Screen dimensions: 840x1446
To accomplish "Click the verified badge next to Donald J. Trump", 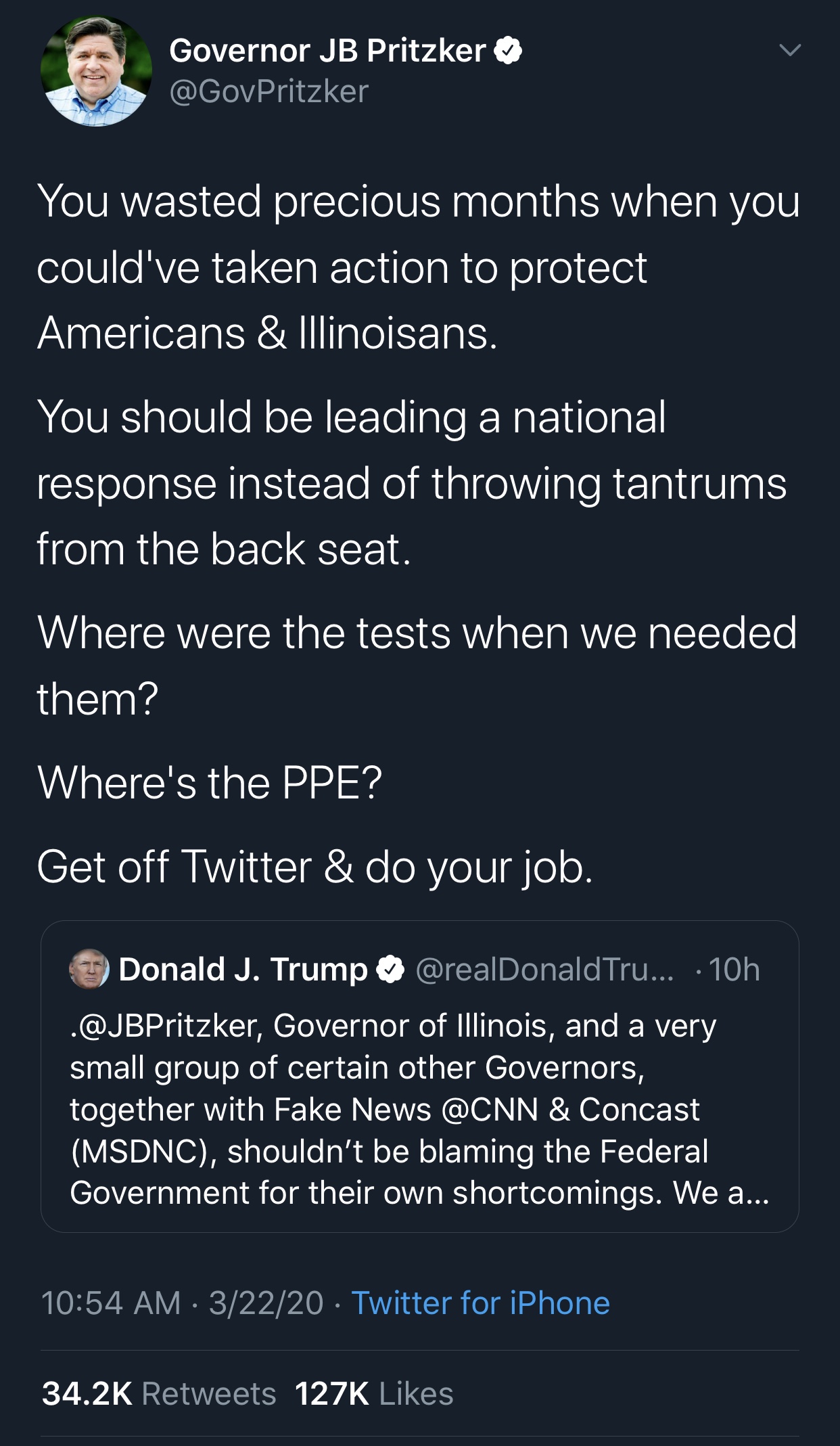I will [390, 970].
